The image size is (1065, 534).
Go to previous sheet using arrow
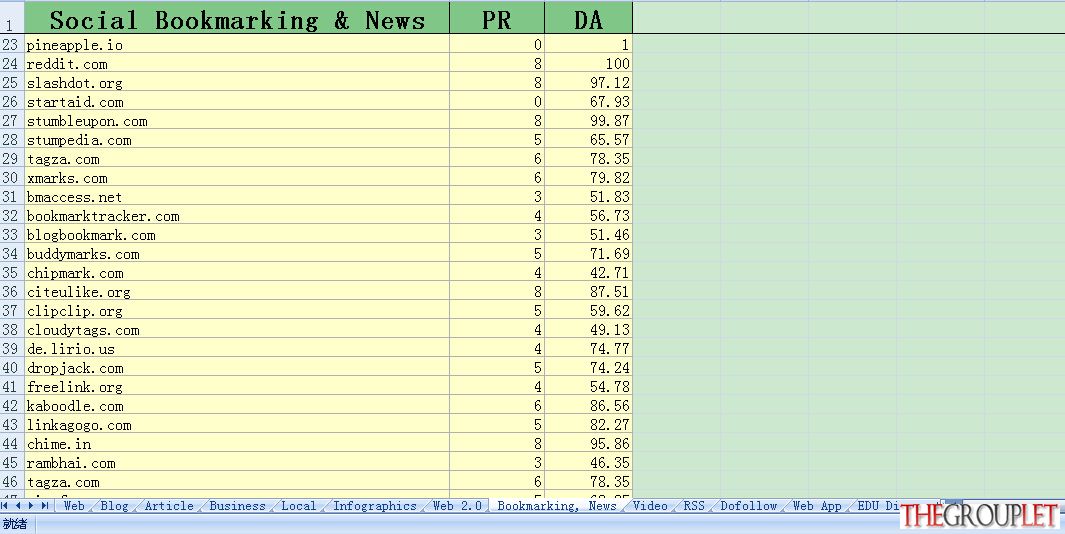pyautogui.click(x=18, y=505)
